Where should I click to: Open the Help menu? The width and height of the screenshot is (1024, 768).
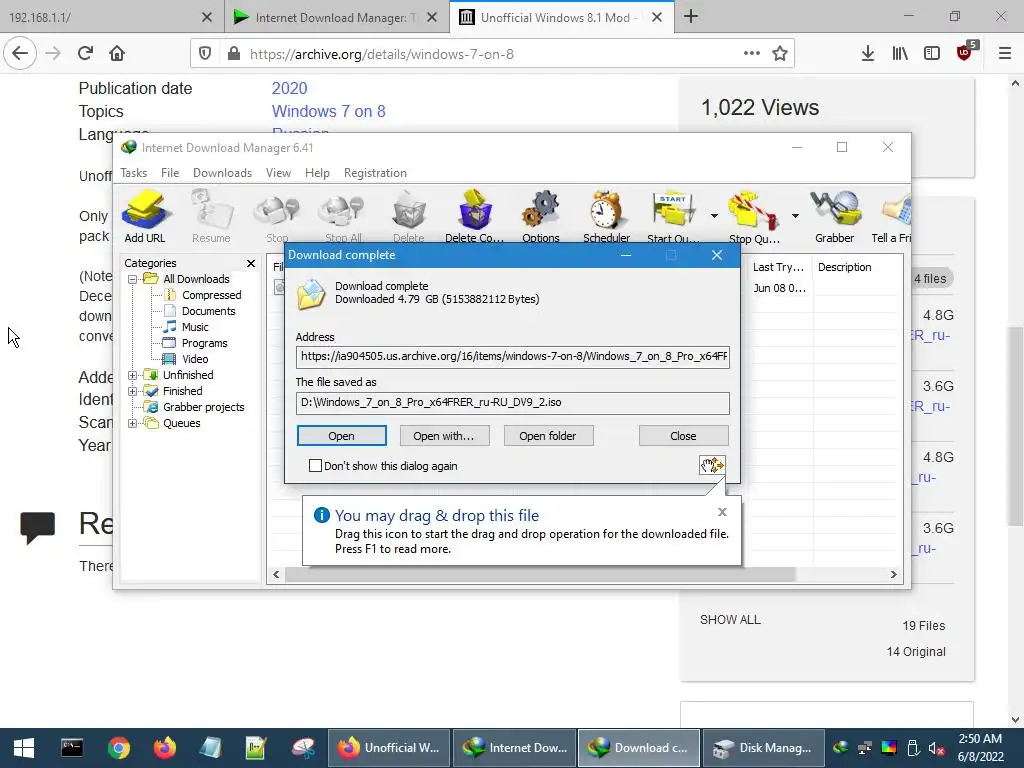coord(317,173)
